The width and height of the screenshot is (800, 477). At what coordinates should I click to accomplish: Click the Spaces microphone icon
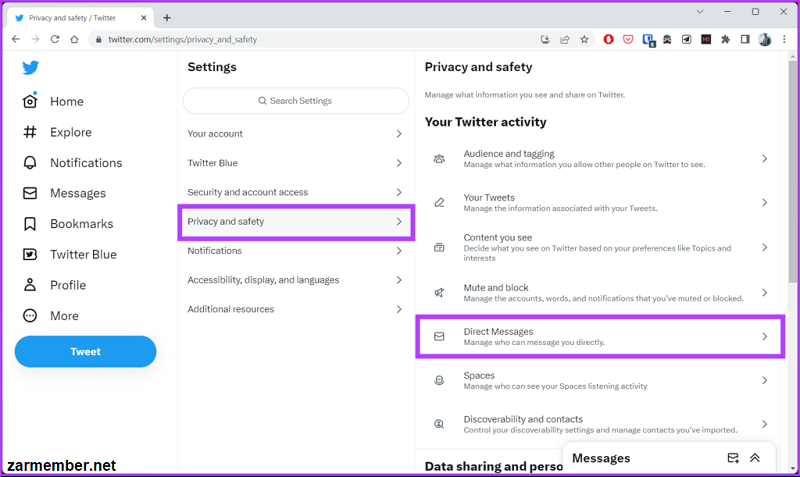[x=439, y=380]
